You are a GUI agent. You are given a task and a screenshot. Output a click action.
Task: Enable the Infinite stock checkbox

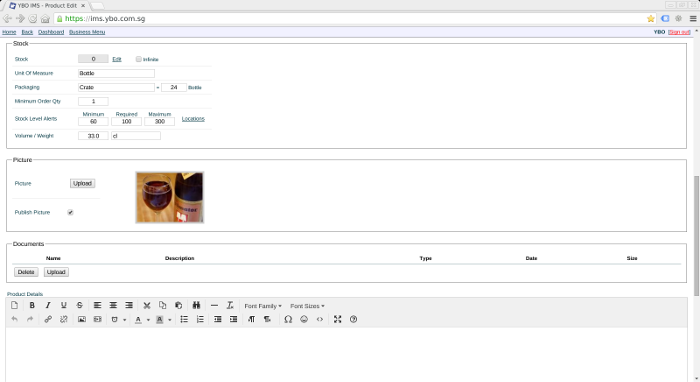point(139,59)
